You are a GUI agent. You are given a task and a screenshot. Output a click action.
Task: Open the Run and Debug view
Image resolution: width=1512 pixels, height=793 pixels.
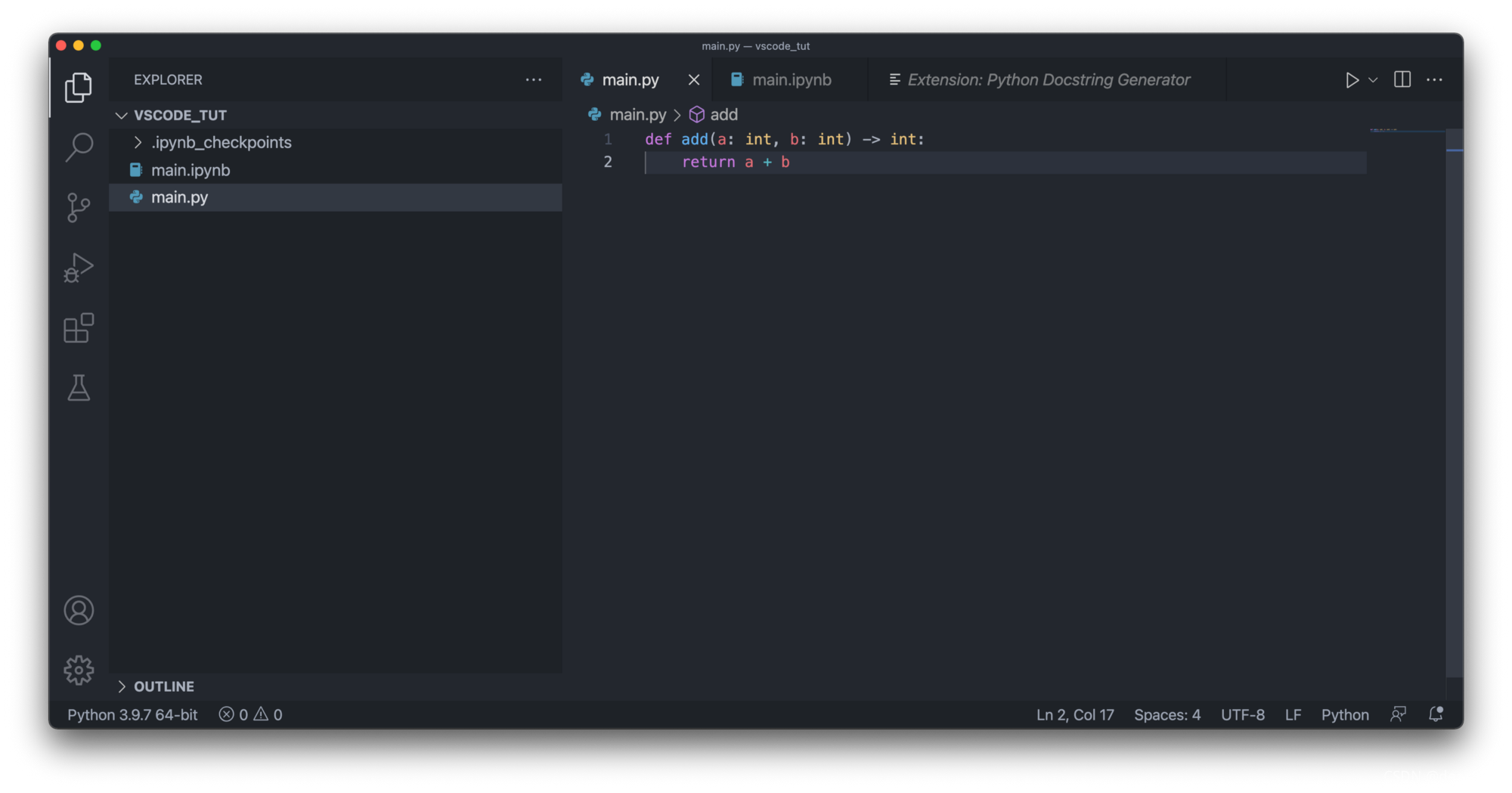79,268
